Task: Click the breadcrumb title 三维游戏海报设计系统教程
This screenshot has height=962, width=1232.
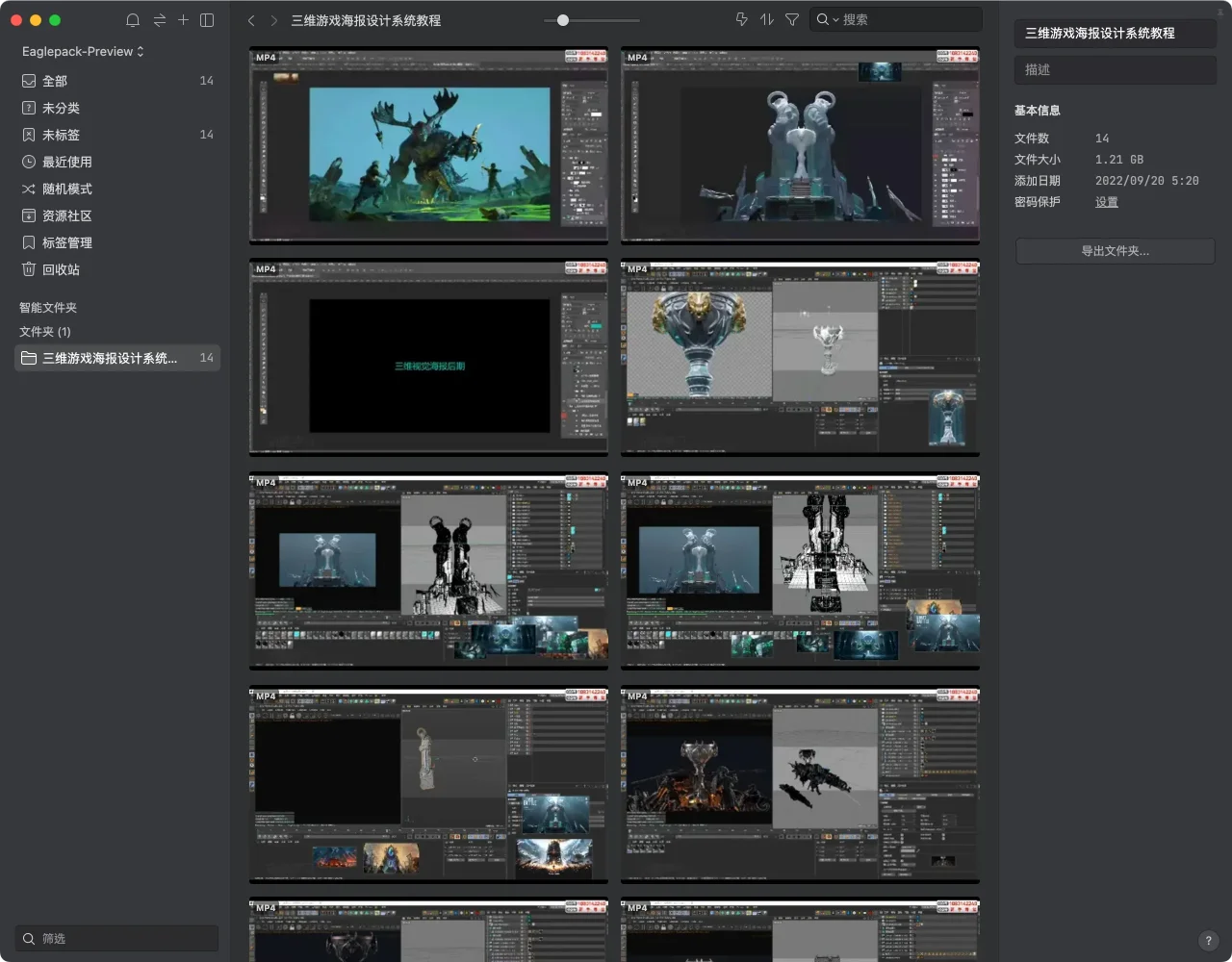Action: tap(366, 20)
